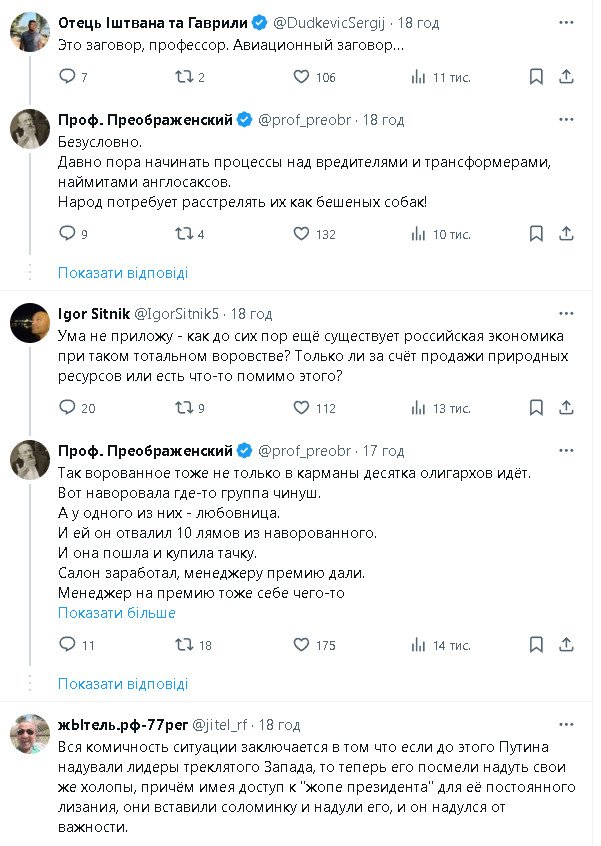601x846 pixels.
Task: Like the tweet with 175 likes
Action: tap(302, 645)
